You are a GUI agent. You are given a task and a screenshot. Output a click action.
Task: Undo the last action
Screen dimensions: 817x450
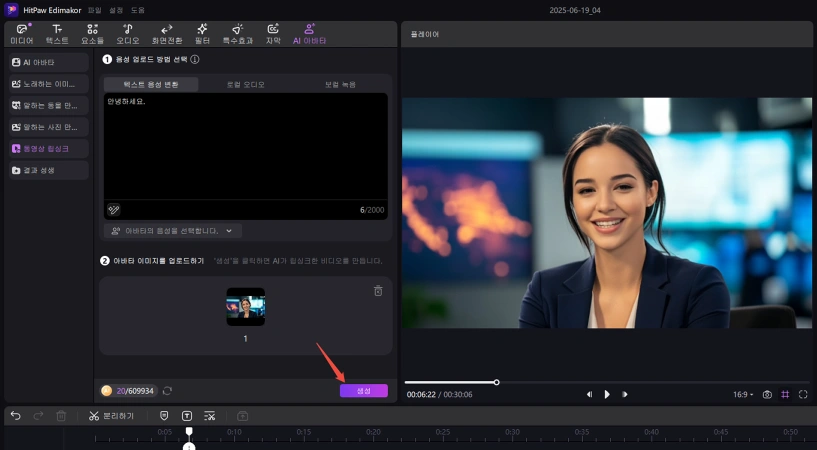16,416
